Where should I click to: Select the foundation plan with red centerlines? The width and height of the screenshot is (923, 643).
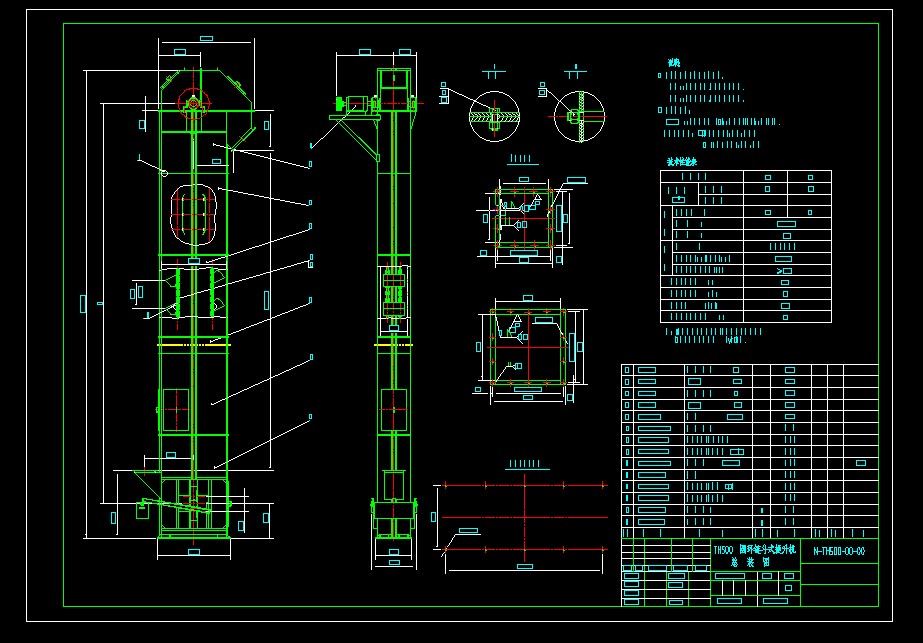[524, 517]
